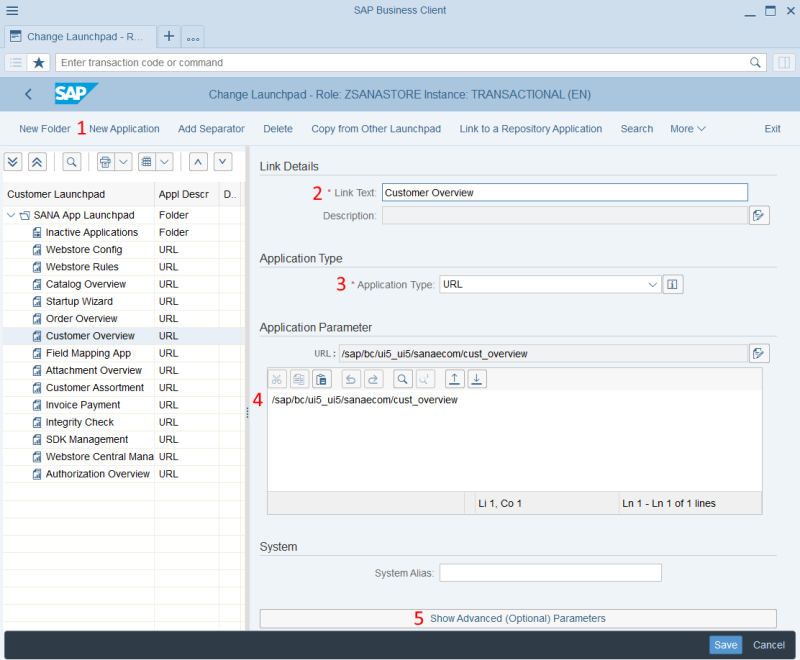
Task: Click the Collapse All double-chevron icon
Action: pyautogui.click(x=37, y=161)
